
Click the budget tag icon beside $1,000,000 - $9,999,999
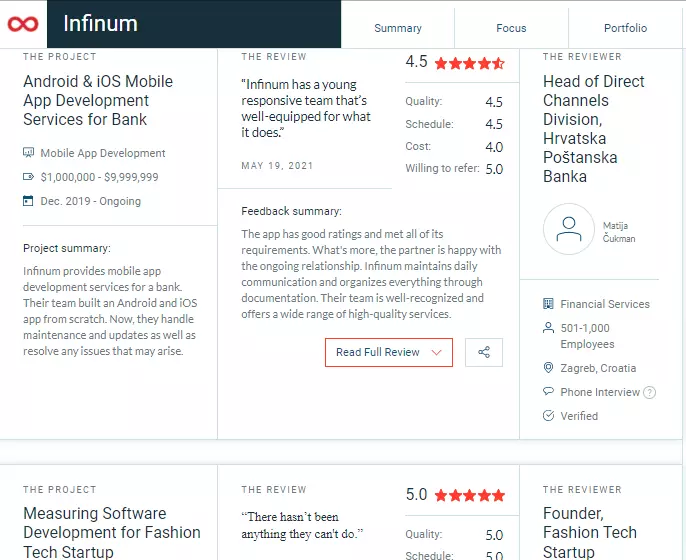click(x=28, y=177)
